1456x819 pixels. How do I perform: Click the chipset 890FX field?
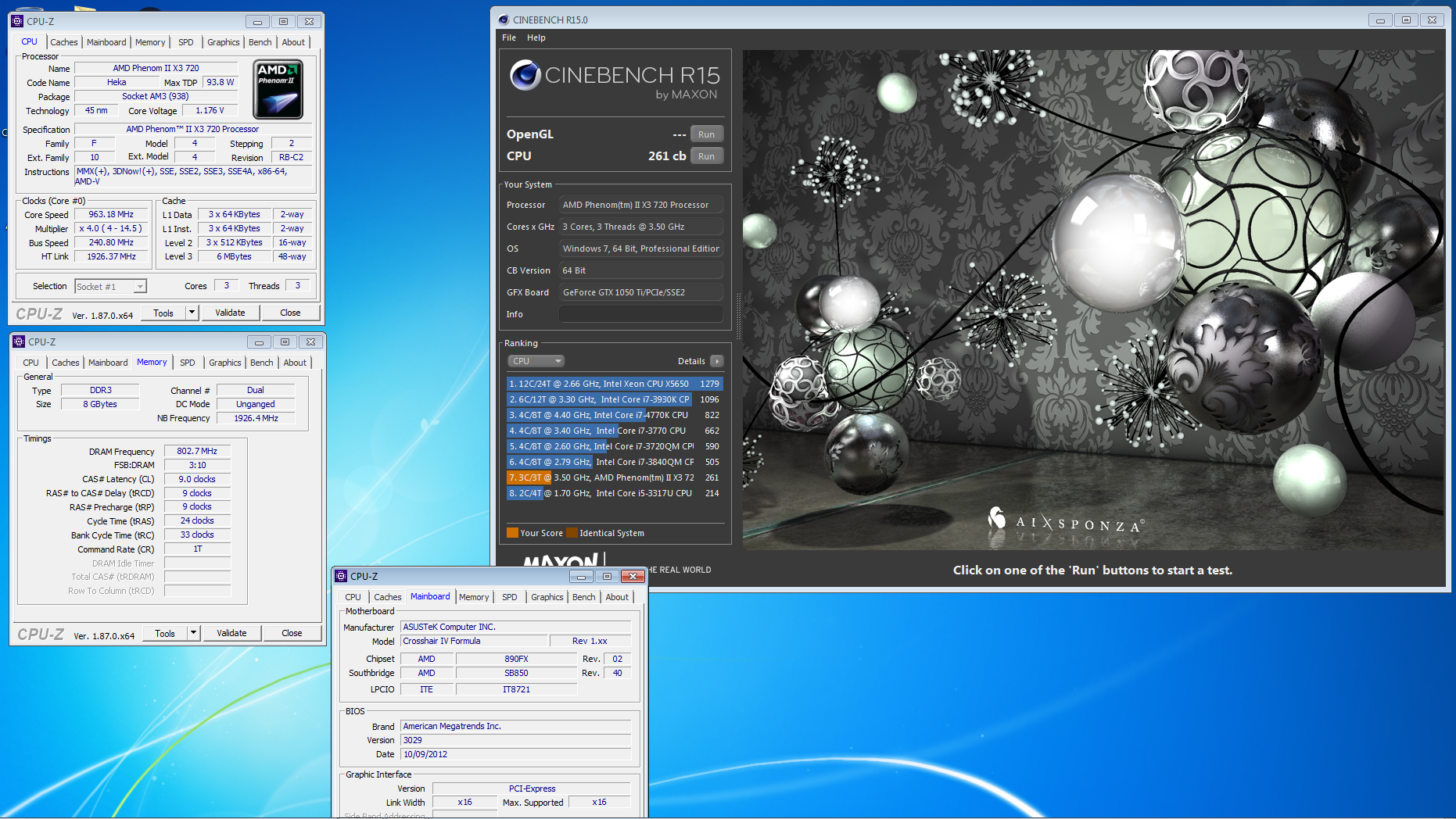(516, 659)
